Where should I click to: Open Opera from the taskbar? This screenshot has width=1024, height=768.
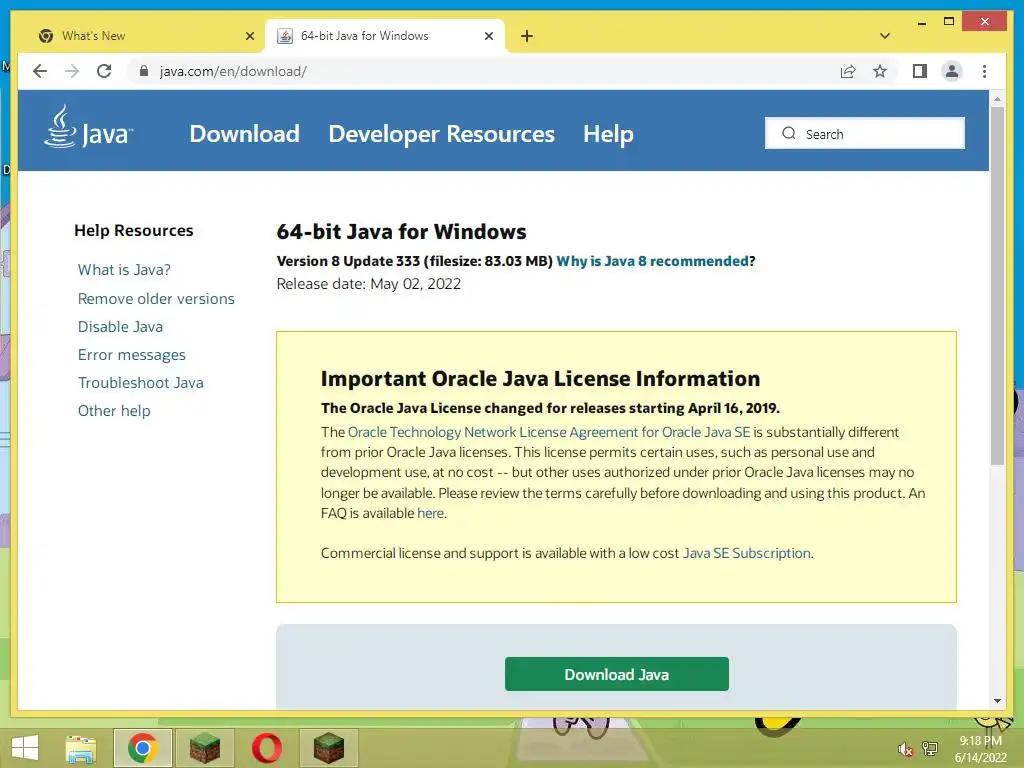coord(266,748)
